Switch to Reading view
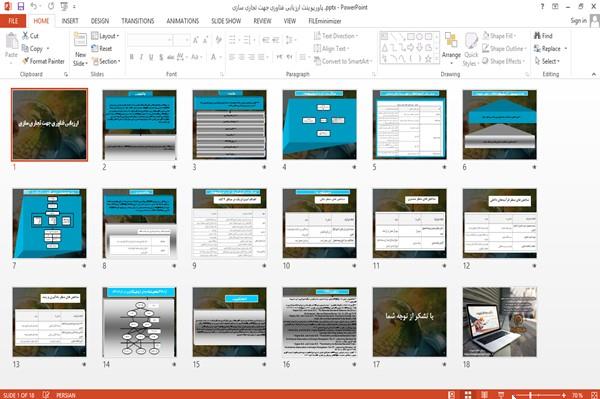This screenshot has height=399, width=600. point(484,395)
